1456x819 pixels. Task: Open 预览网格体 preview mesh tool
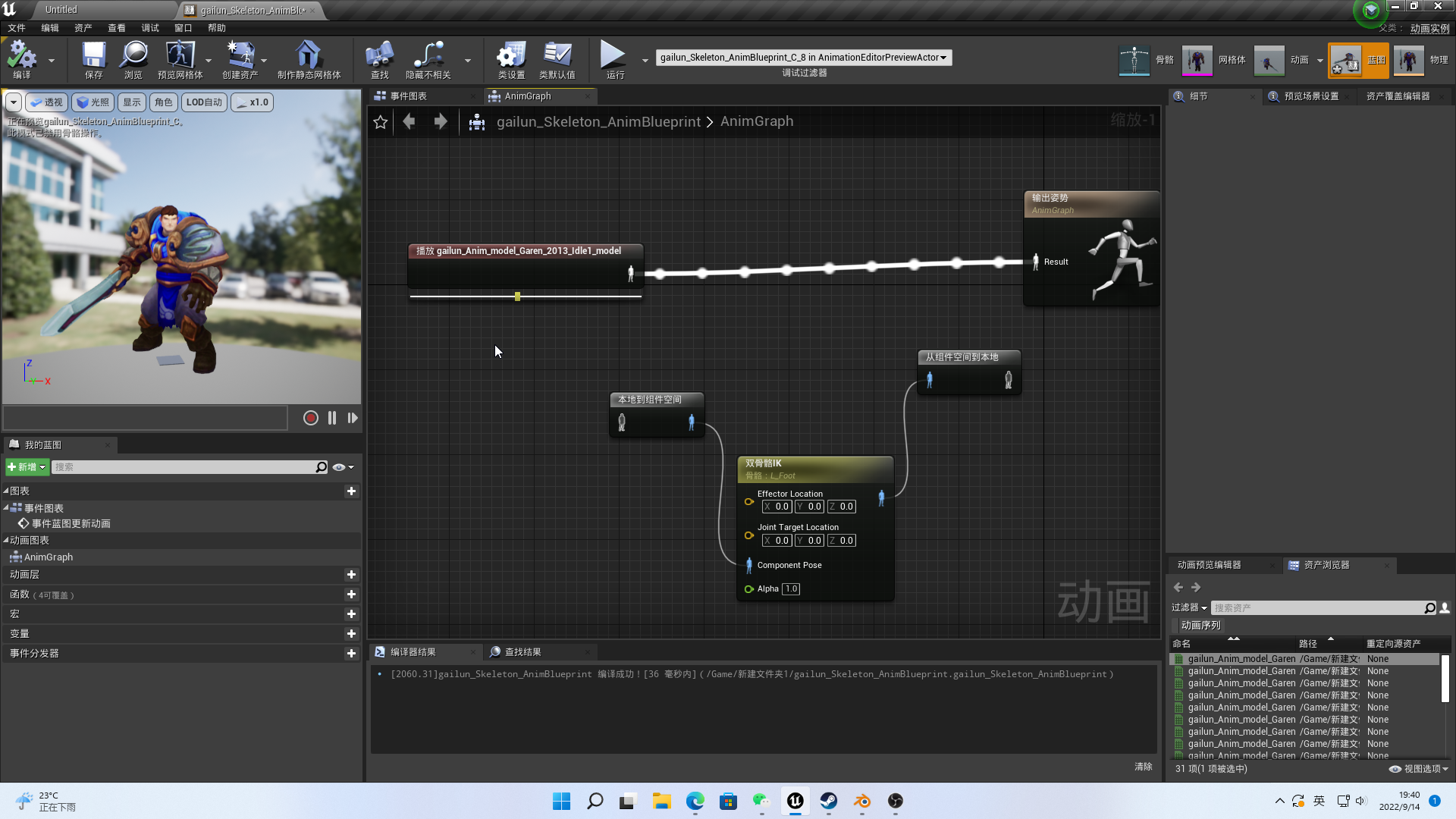click(180, 60)
